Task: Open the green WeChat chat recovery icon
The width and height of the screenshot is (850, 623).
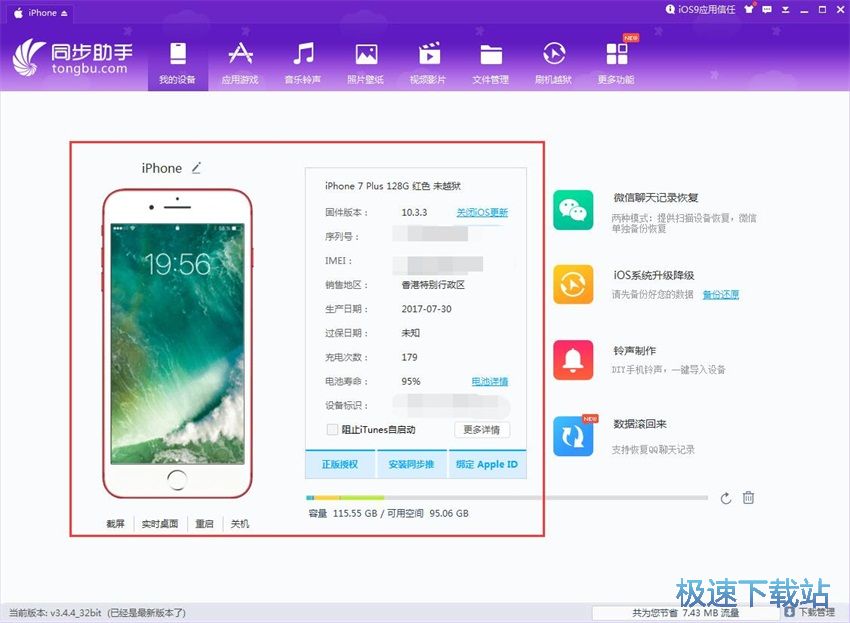Action: [x=573, y=210]
